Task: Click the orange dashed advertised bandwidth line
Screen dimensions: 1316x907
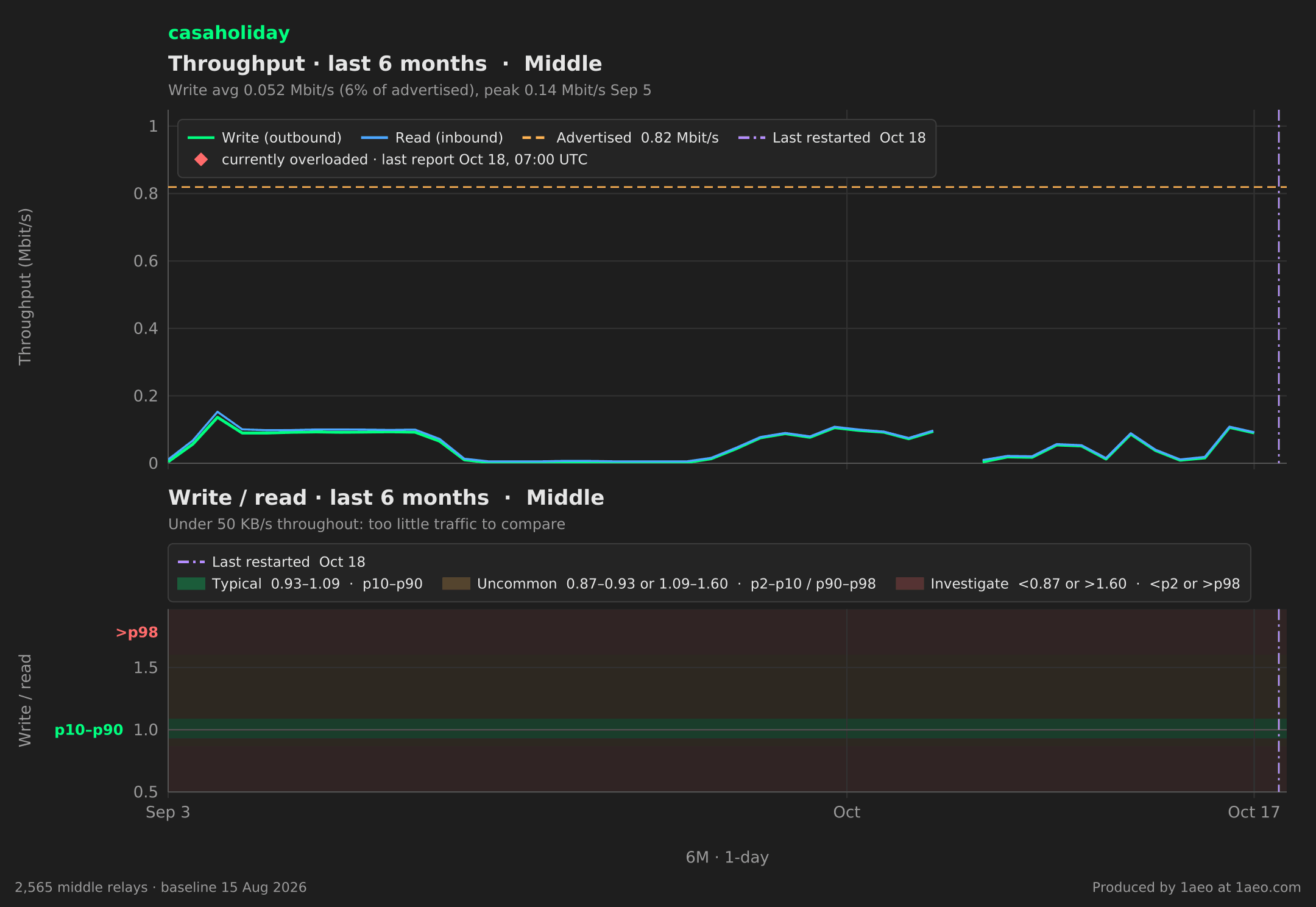Action: (x=727, y=187)
